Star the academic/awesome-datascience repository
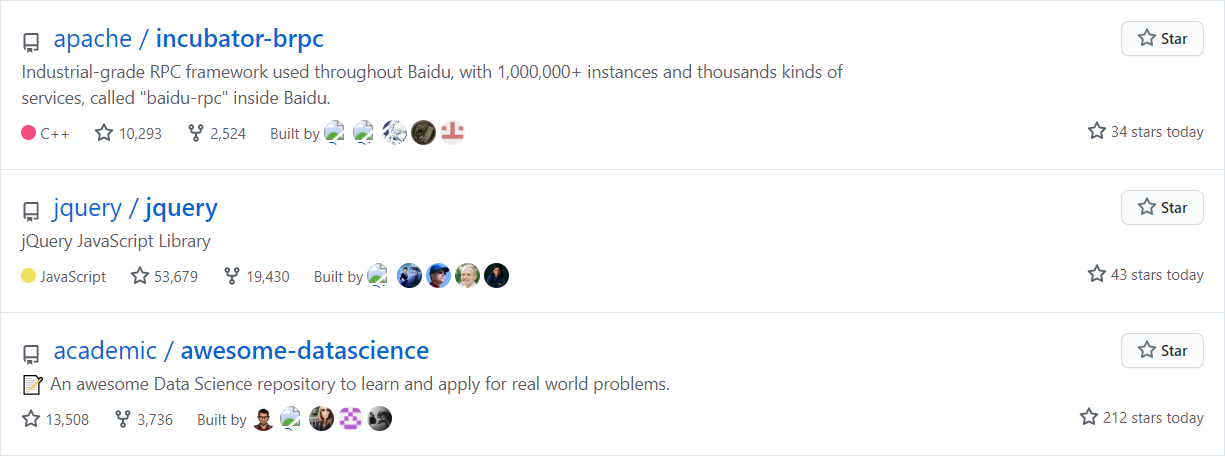Viewport: 1225px width, 456px height. [1162, 351]
